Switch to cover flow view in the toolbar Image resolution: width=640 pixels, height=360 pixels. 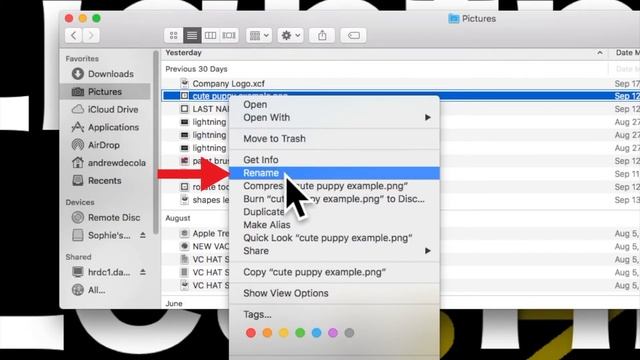coord(229,36)
